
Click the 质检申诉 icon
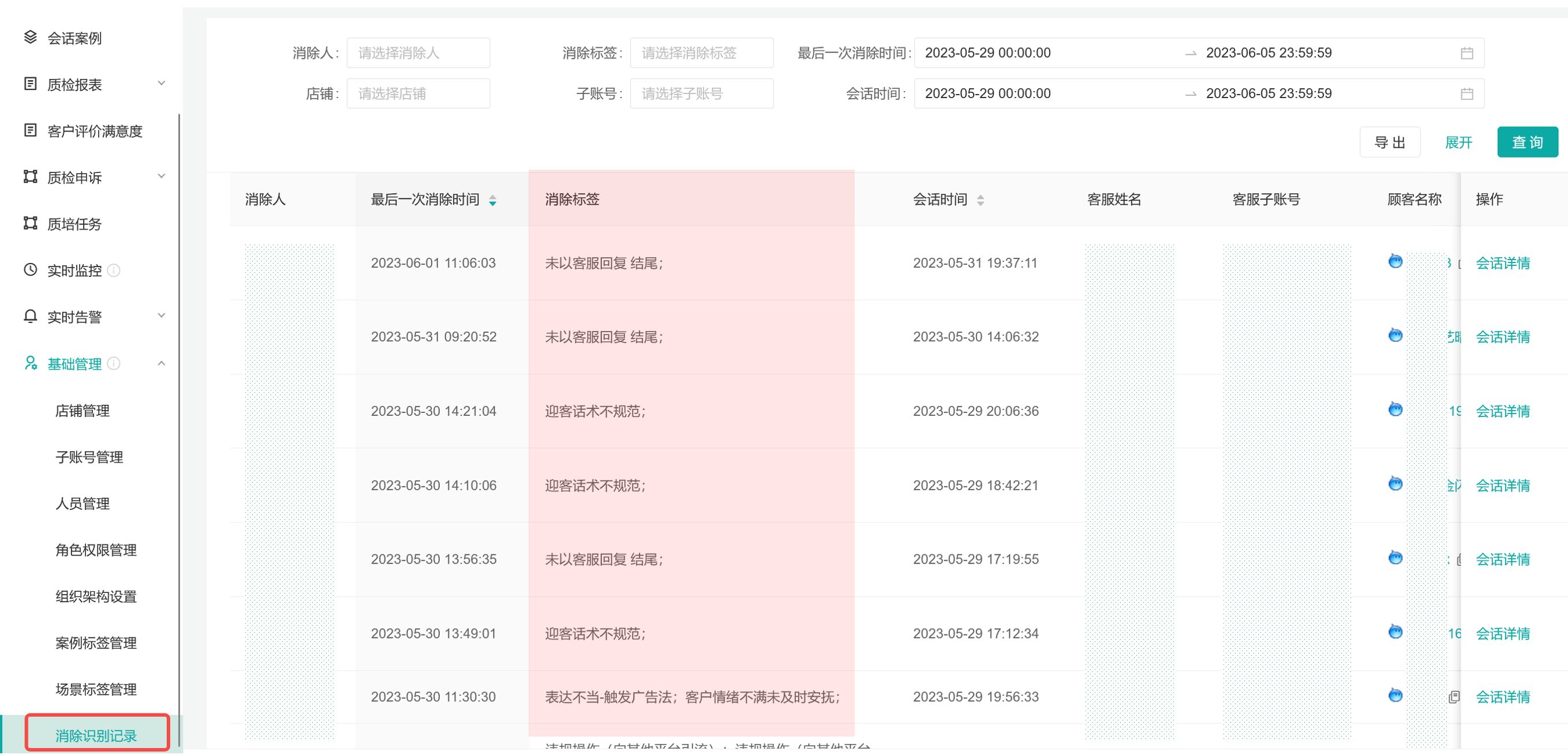(x=31, y=177)
